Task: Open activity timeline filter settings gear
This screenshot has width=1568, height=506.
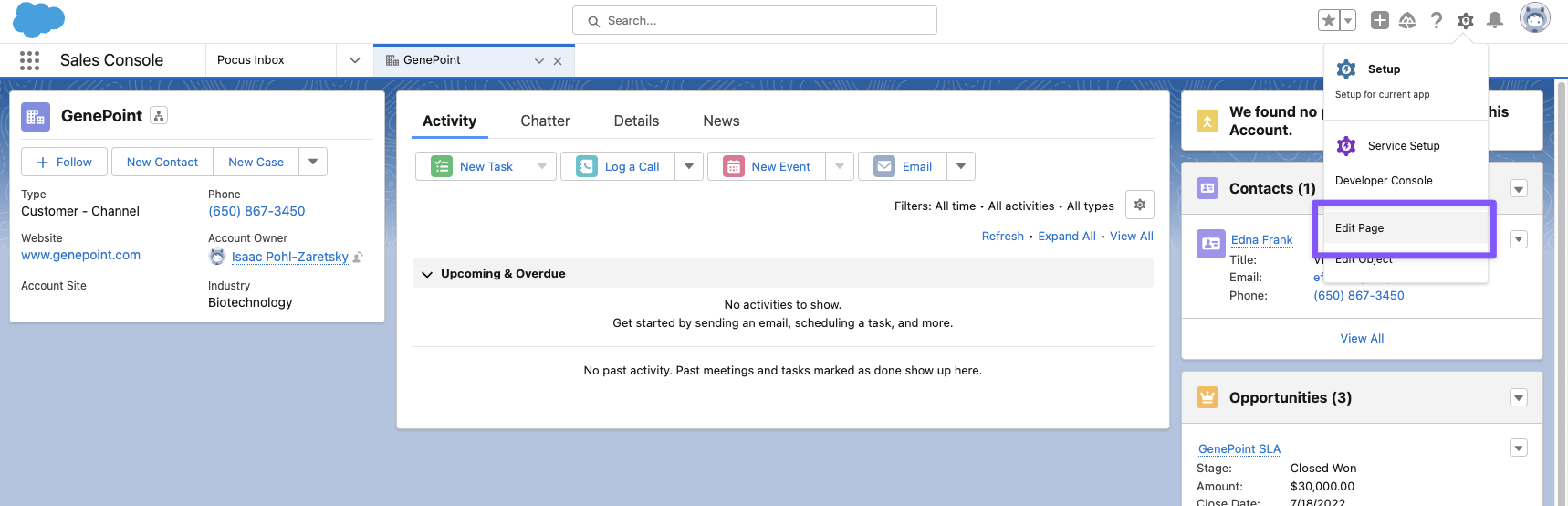Action: [x=1140, y=205]
